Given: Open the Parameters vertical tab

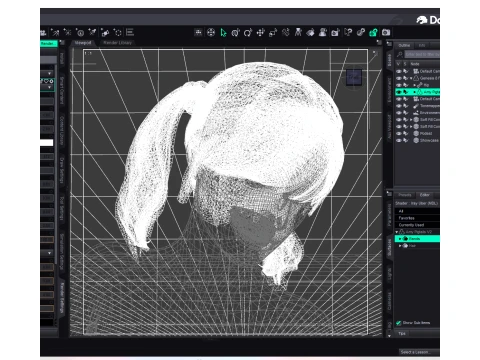Looking at the screenshot, I should pos(389,215).
